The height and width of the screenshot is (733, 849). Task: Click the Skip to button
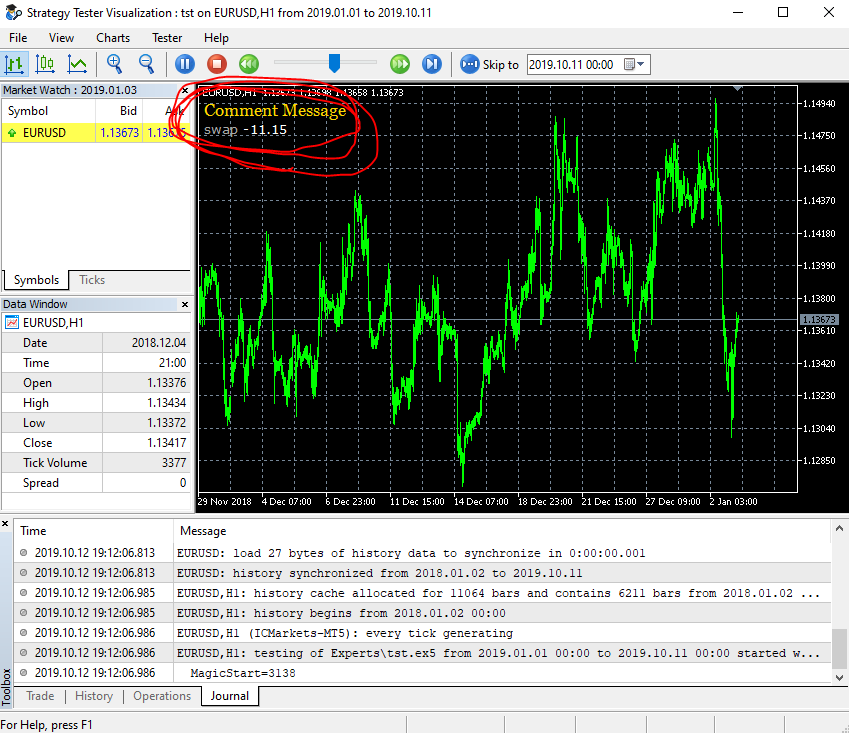click(x=489, y=64)
